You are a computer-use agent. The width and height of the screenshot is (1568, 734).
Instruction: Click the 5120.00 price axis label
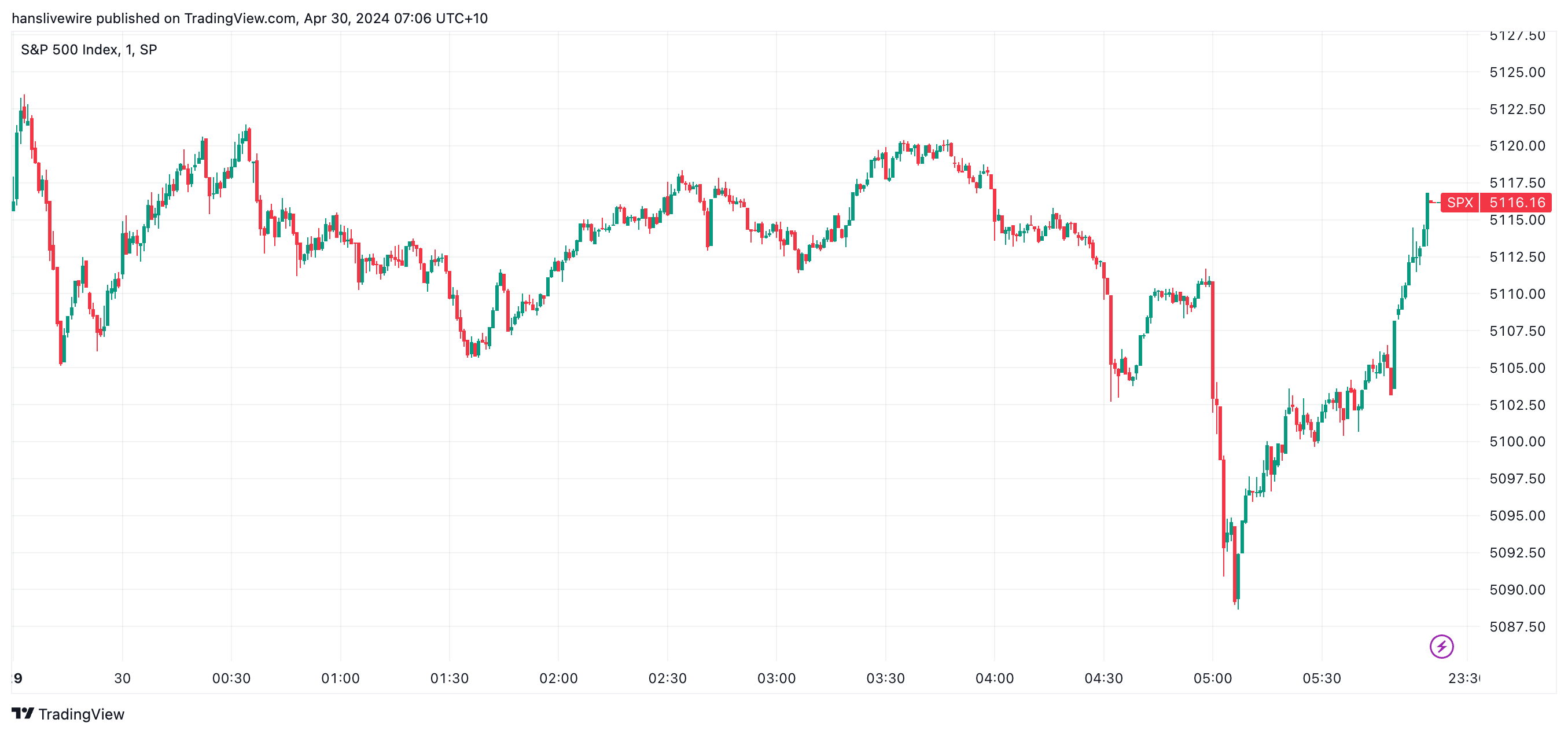[1517, 145]
